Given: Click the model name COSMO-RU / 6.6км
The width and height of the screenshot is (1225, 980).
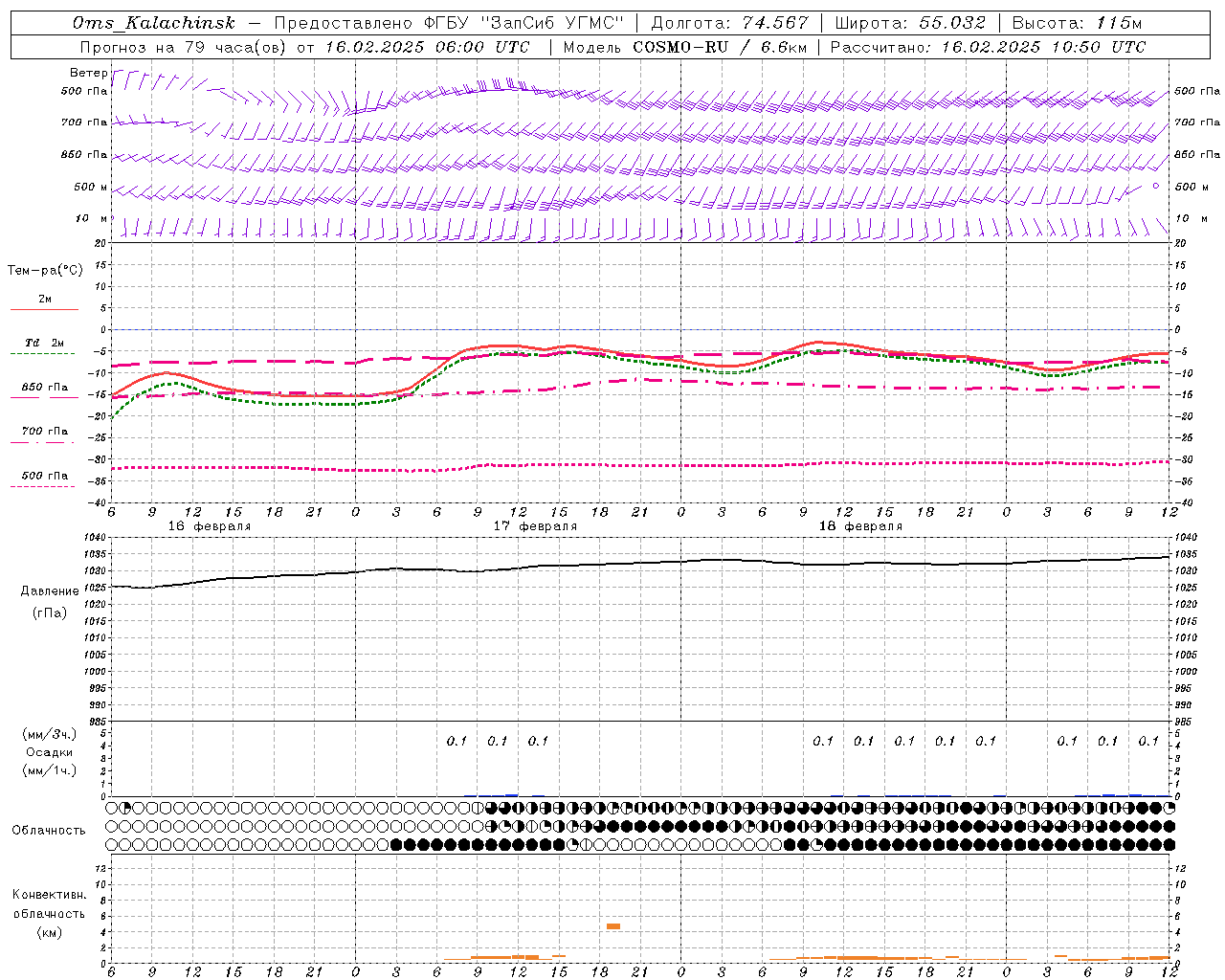Looking at the screenshot, I should [x=720, y=47].
